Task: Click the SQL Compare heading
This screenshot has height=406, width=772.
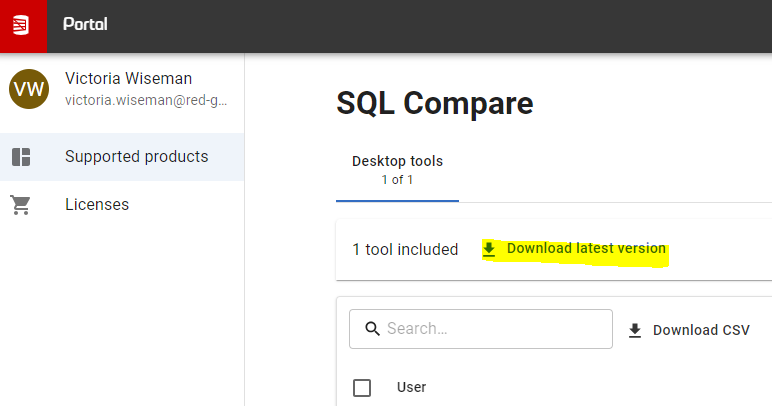Action: 435,104
